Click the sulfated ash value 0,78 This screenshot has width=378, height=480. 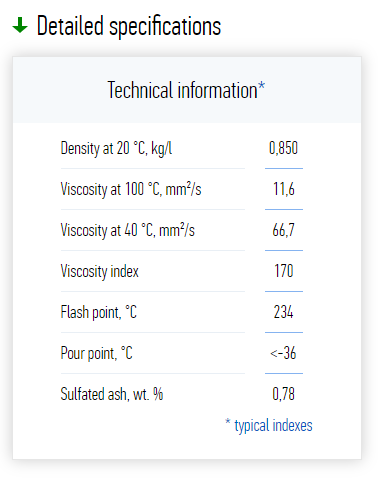[283, 394]
